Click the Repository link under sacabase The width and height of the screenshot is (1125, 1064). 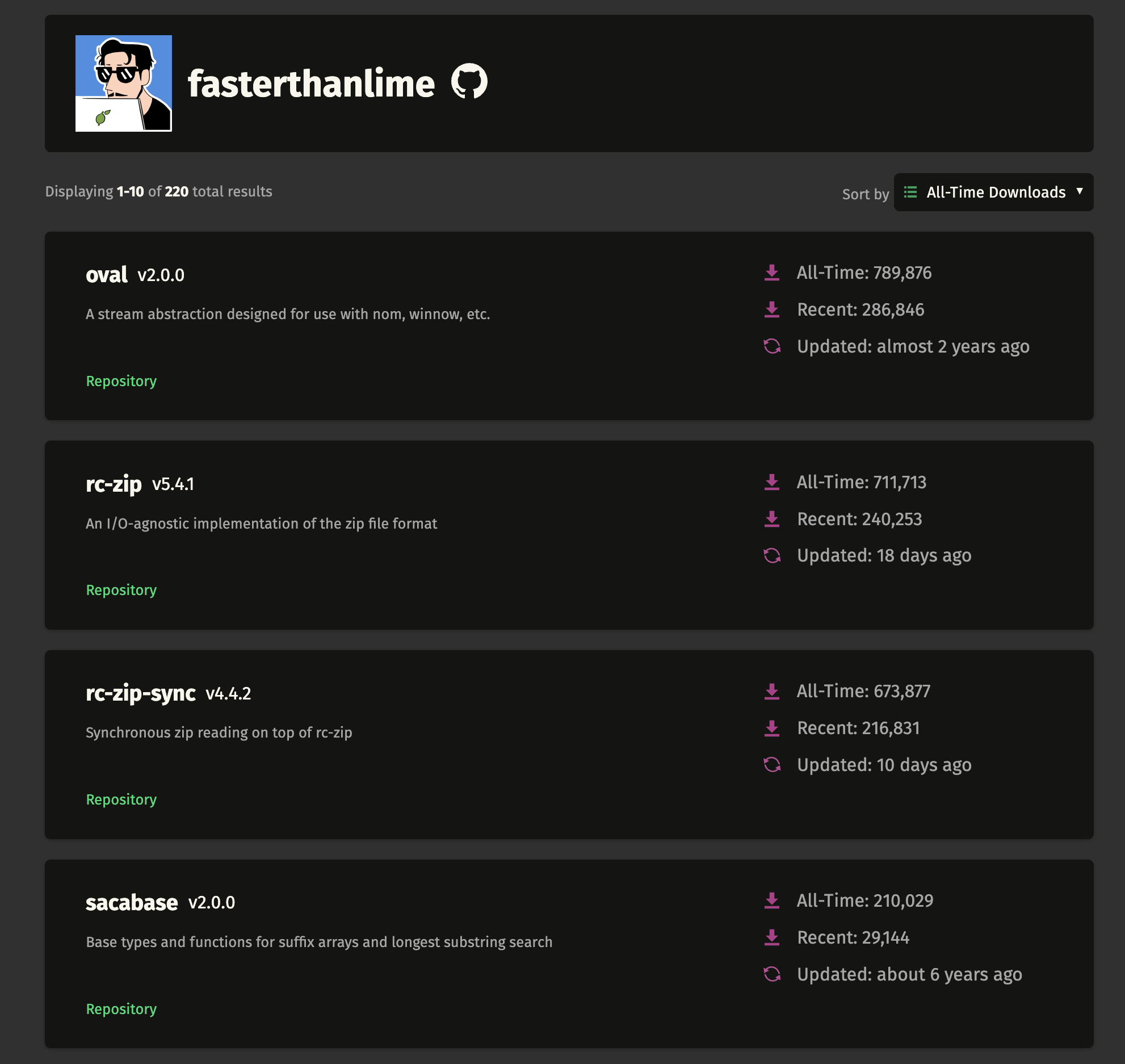click(121, 1009)
